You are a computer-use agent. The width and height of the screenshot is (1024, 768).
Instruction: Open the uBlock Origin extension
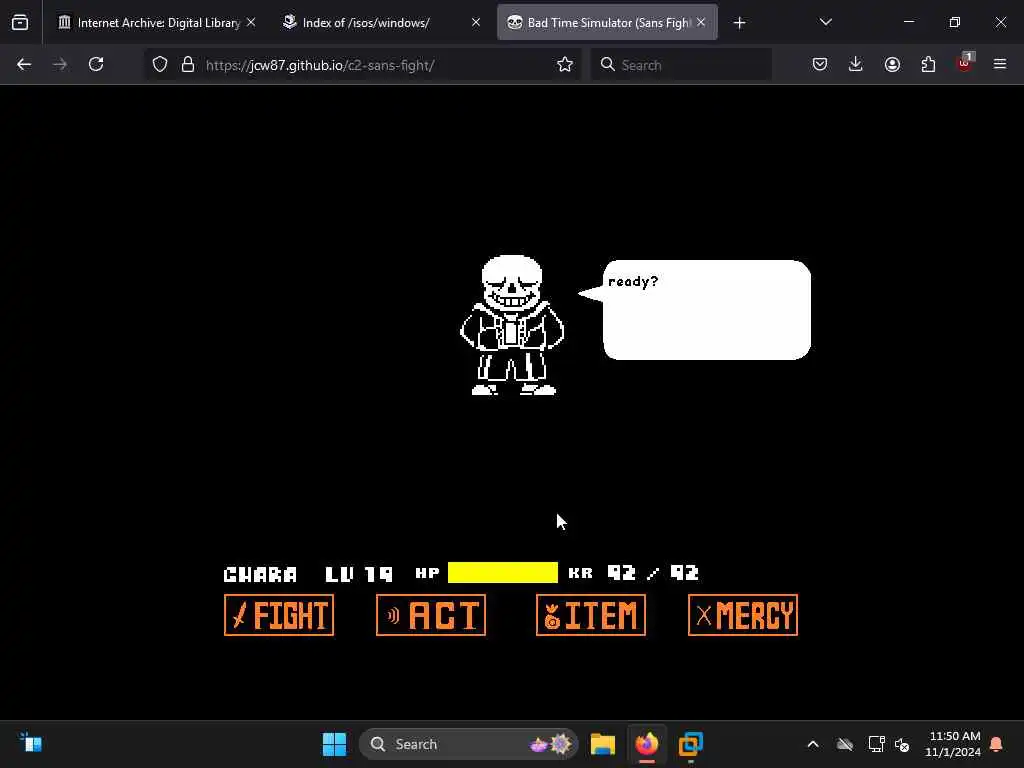click(x=965, y=63)
